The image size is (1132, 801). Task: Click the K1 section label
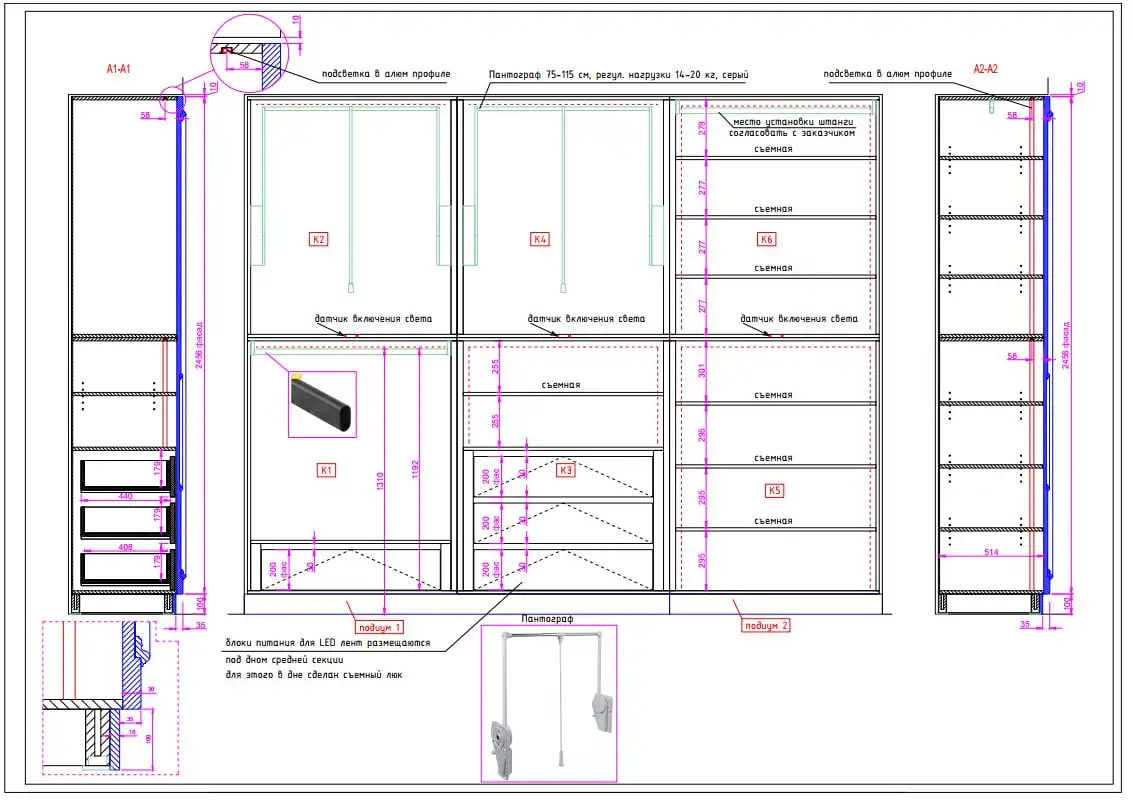click(x=325, y=469)
